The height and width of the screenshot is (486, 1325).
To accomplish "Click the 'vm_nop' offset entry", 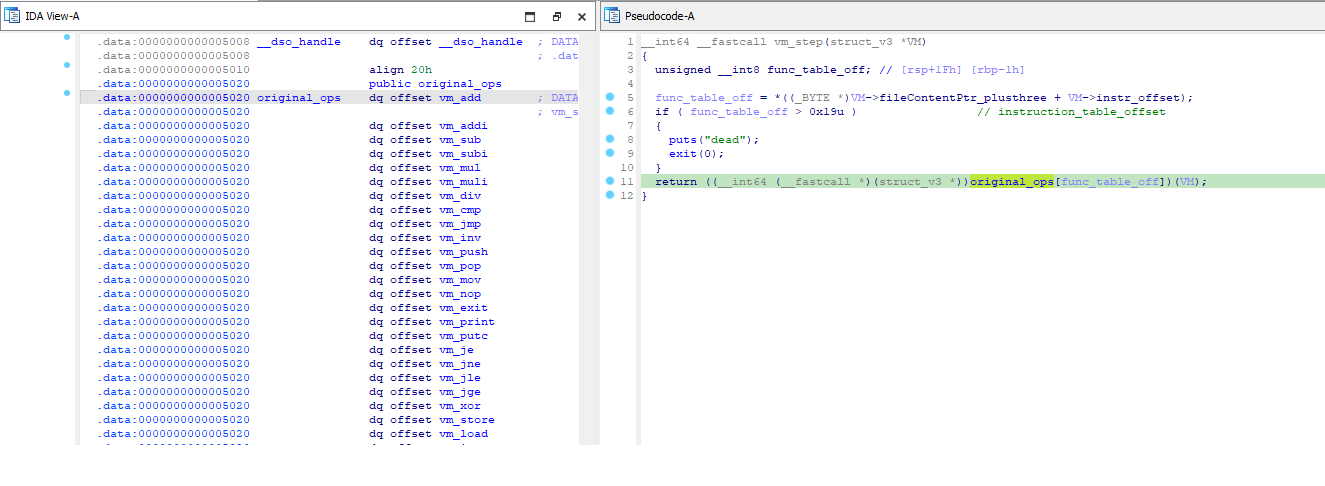I will click(x=460, y=294).
